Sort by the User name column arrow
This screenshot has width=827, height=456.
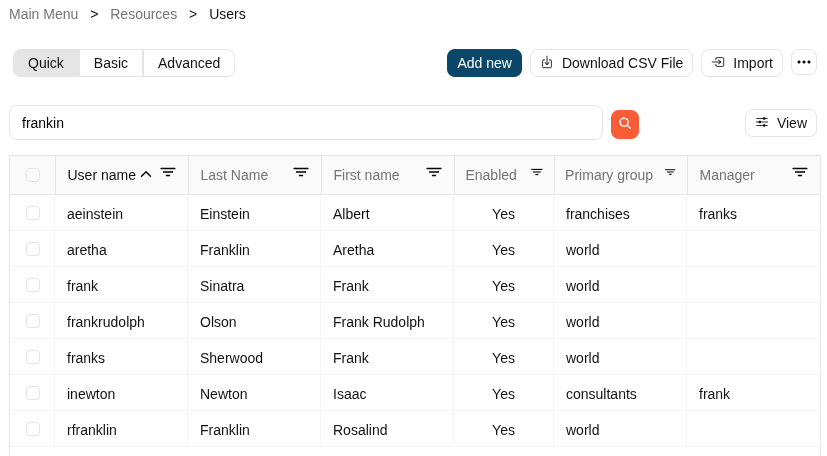(146, 174)
